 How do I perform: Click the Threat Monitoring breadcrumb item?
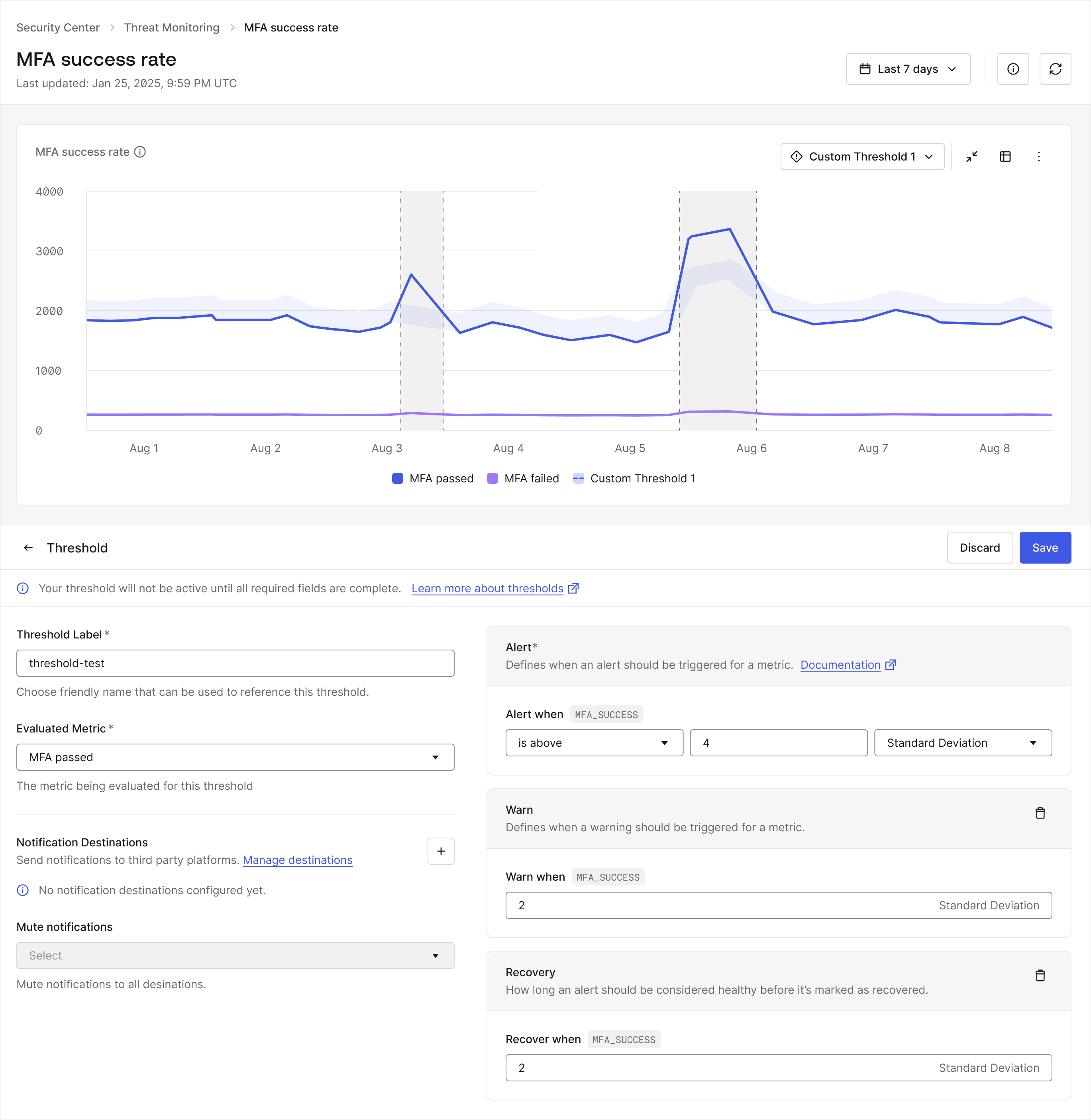pyautogui.click(x=173, y=27)
